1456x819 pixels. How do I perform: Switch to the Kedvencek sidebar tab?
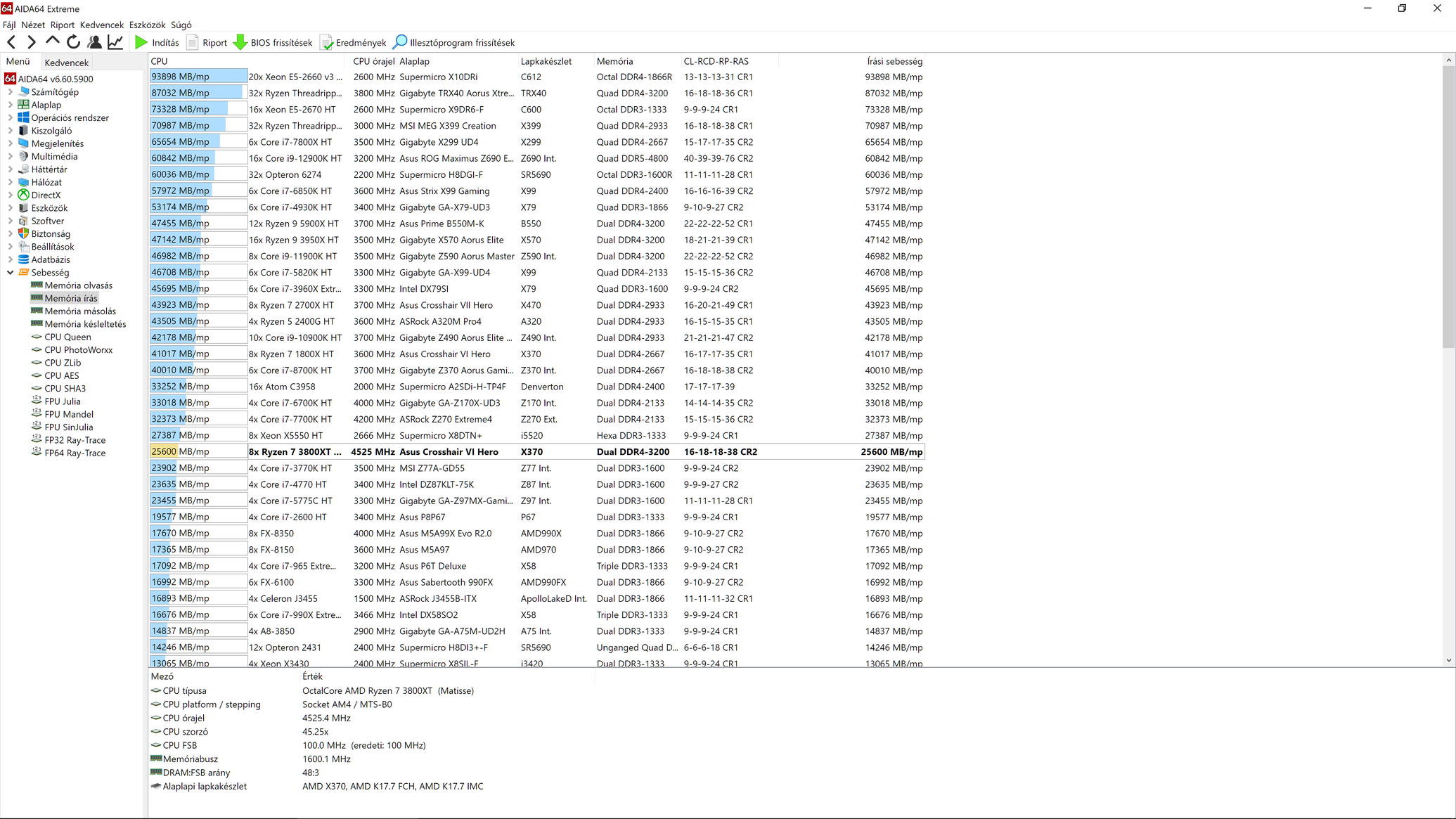click(x=66, y=63)
